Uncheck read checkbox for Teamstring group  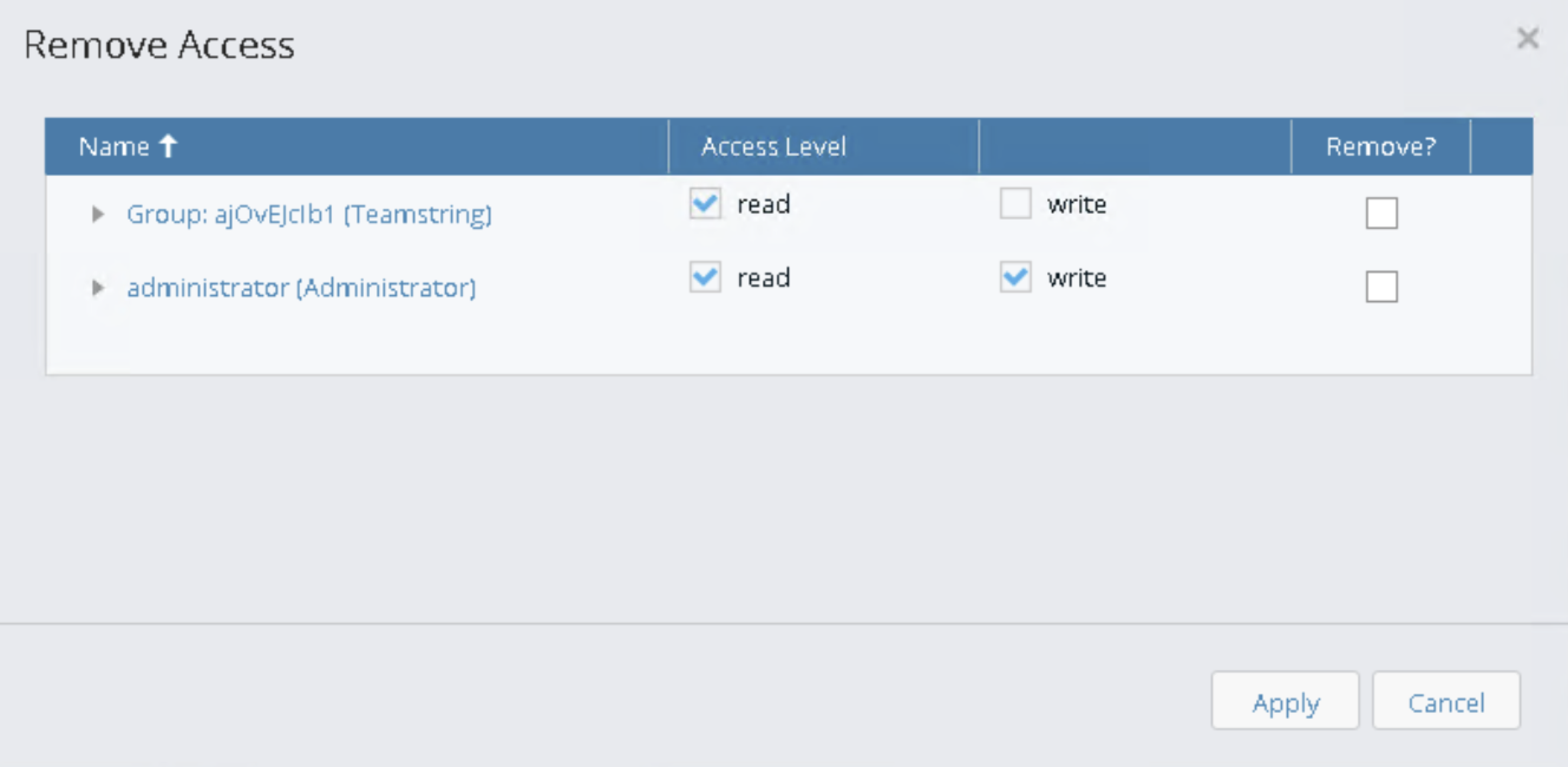(x=705, y=203)
